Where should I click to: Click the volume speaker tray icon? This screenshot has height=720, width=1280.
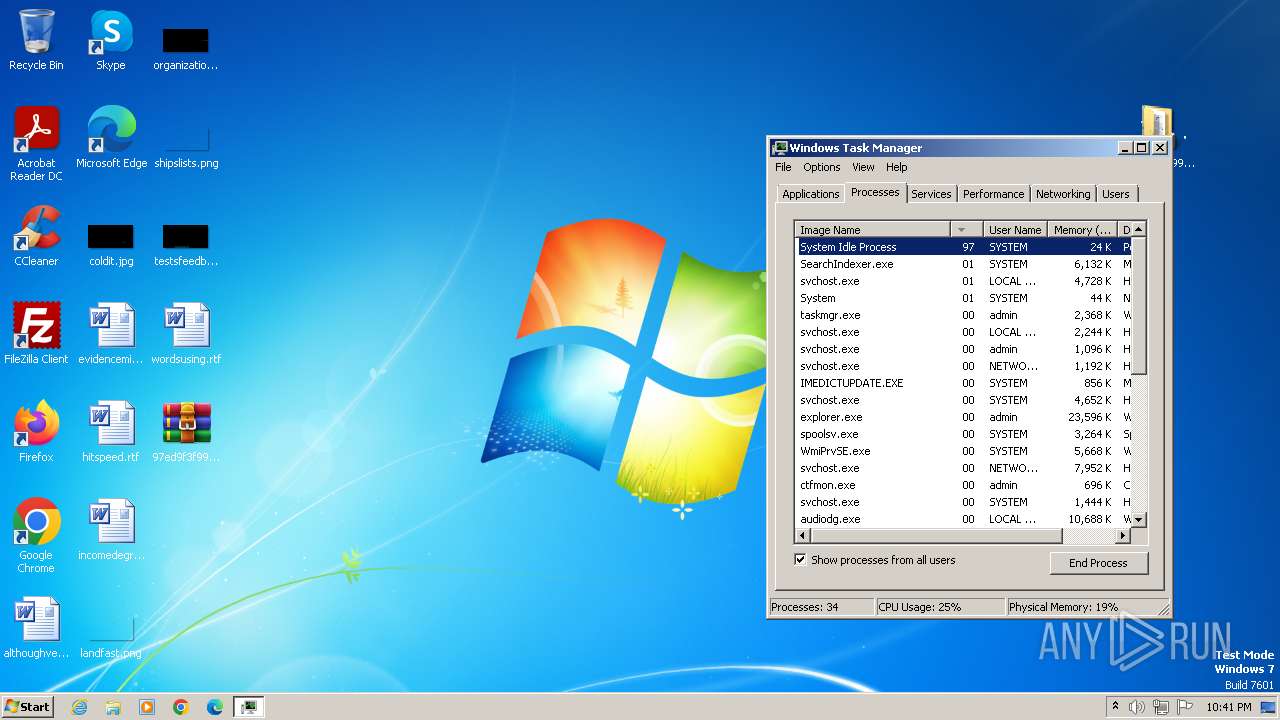(x=1137, y=707)
